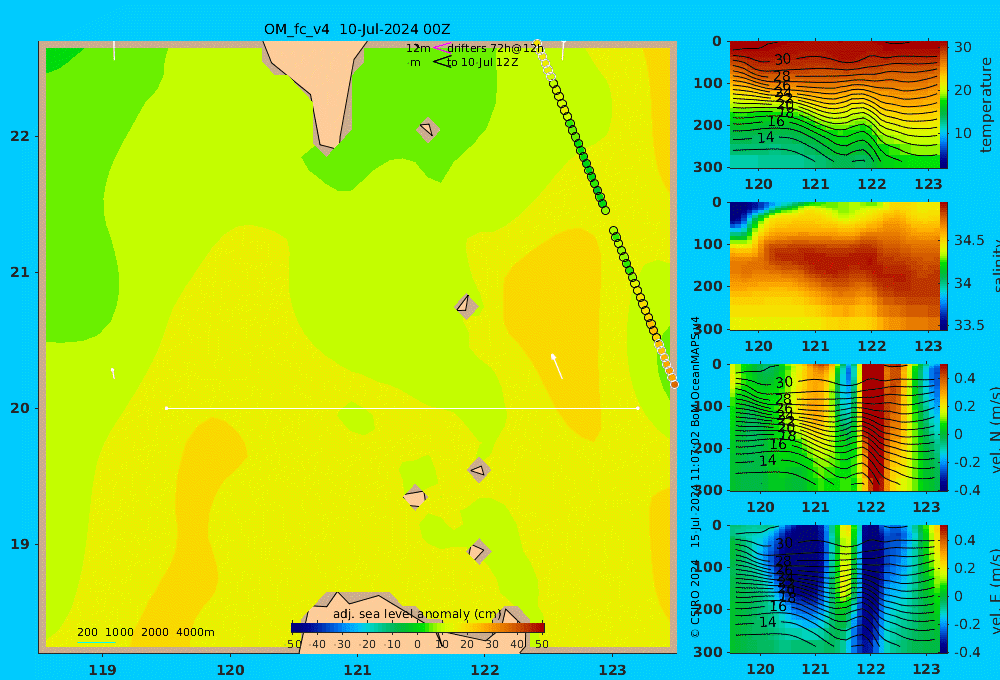Click the '200 1000 2000 4000m' depth legend
This screenshot has width=1000, height=680.
(146, 632)
